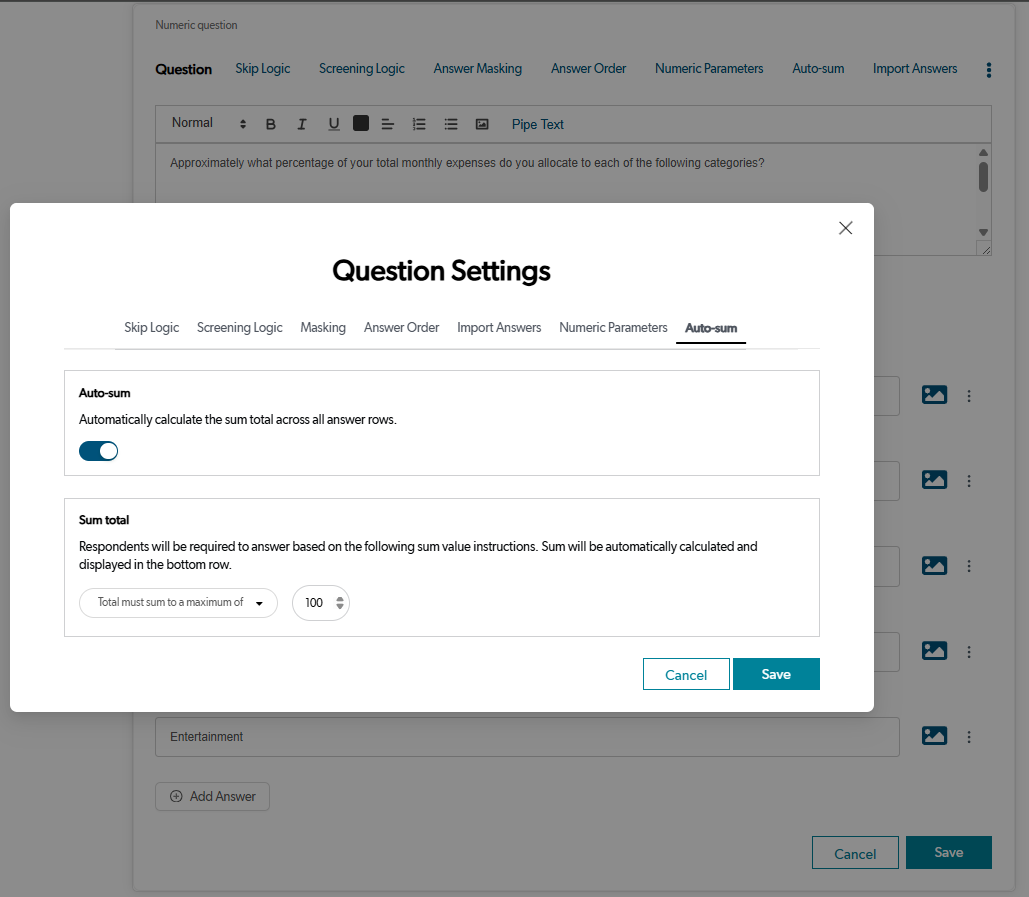The width and height of the screenshot is (1029, 897).
Task: Open the Skip Logic tab in dialog
Action: [152, 327]
